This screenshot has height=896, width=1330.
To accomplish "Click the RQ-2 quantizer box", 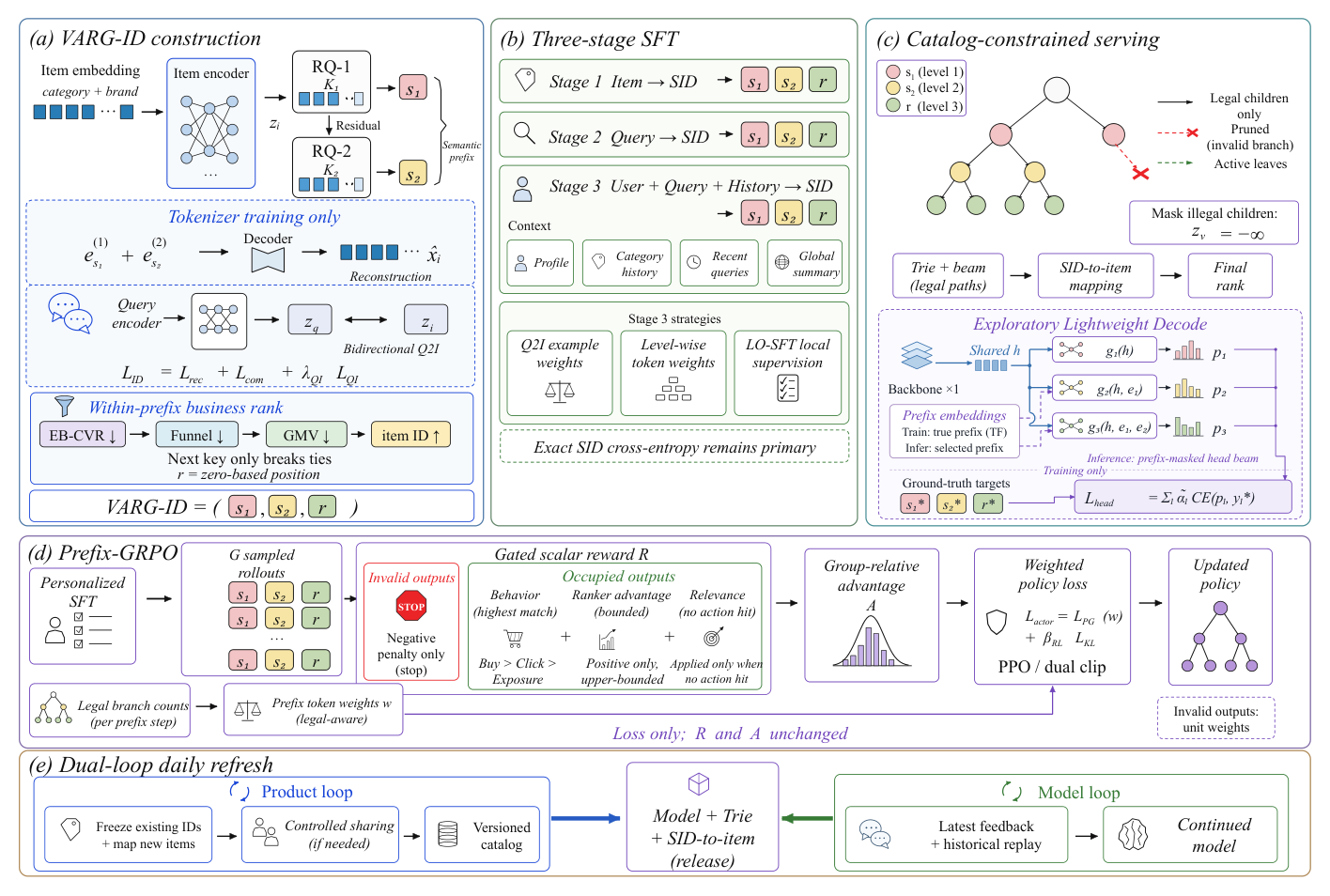I will pyautogui.click(x=332, y=167).
